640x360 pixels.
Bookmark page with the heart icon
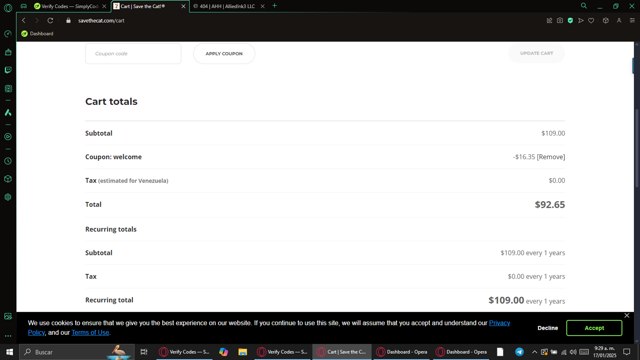(x=591, y=20)
